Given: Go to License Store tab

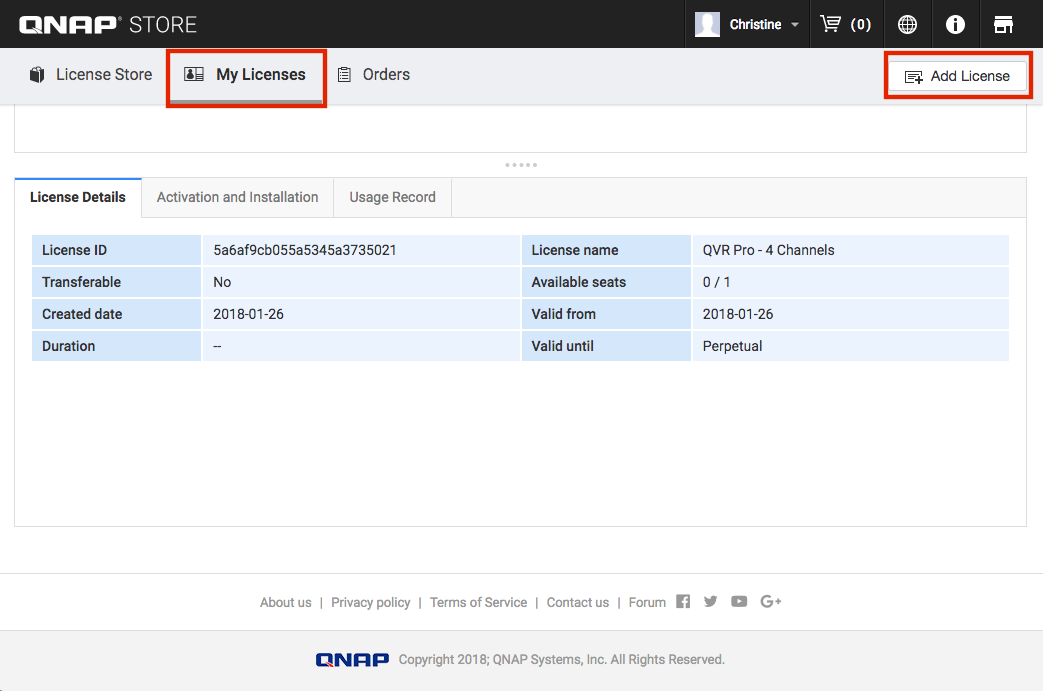Looking at the screenshot, I should 90,74.
